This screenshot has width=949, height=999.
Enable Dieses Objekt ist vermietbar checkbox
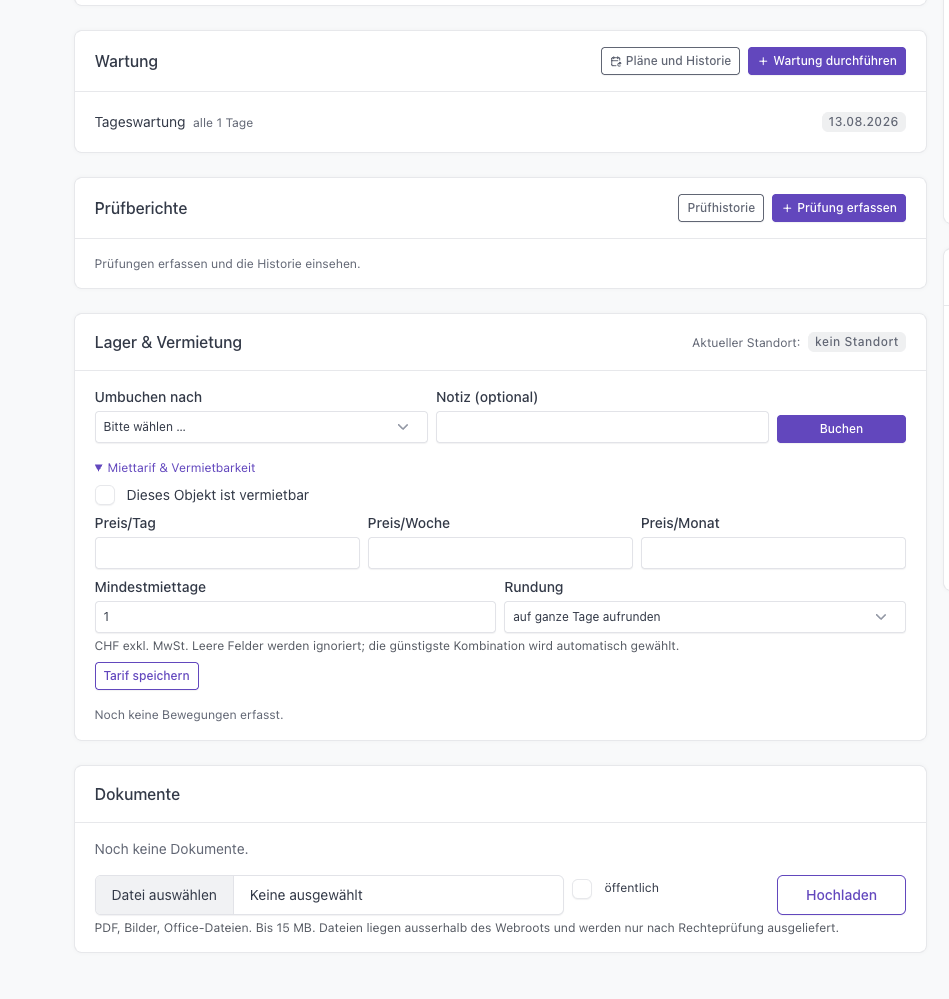[105, 495]
